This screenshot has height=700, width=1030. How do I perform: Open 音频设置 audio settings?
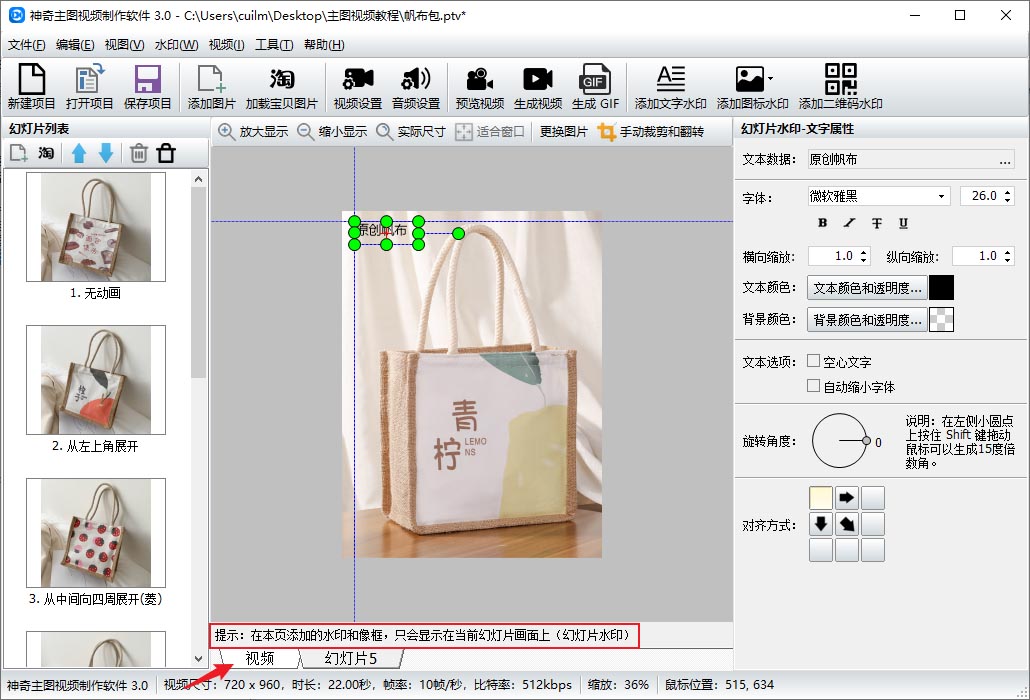point(416,86)
